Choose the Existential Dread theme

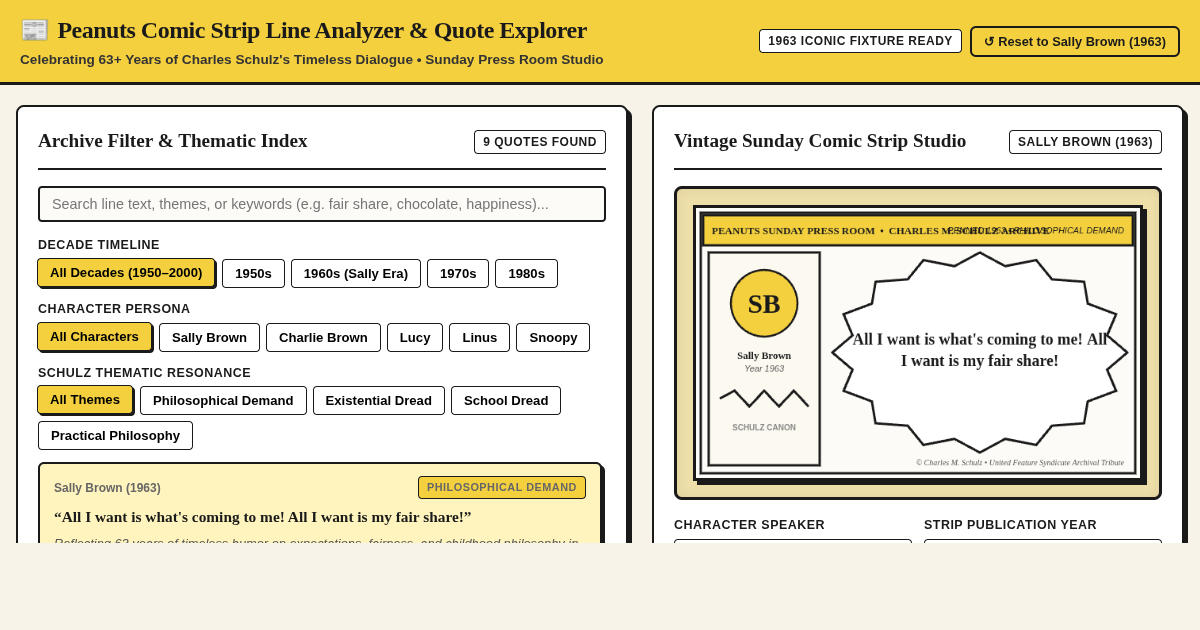[379, 400]
